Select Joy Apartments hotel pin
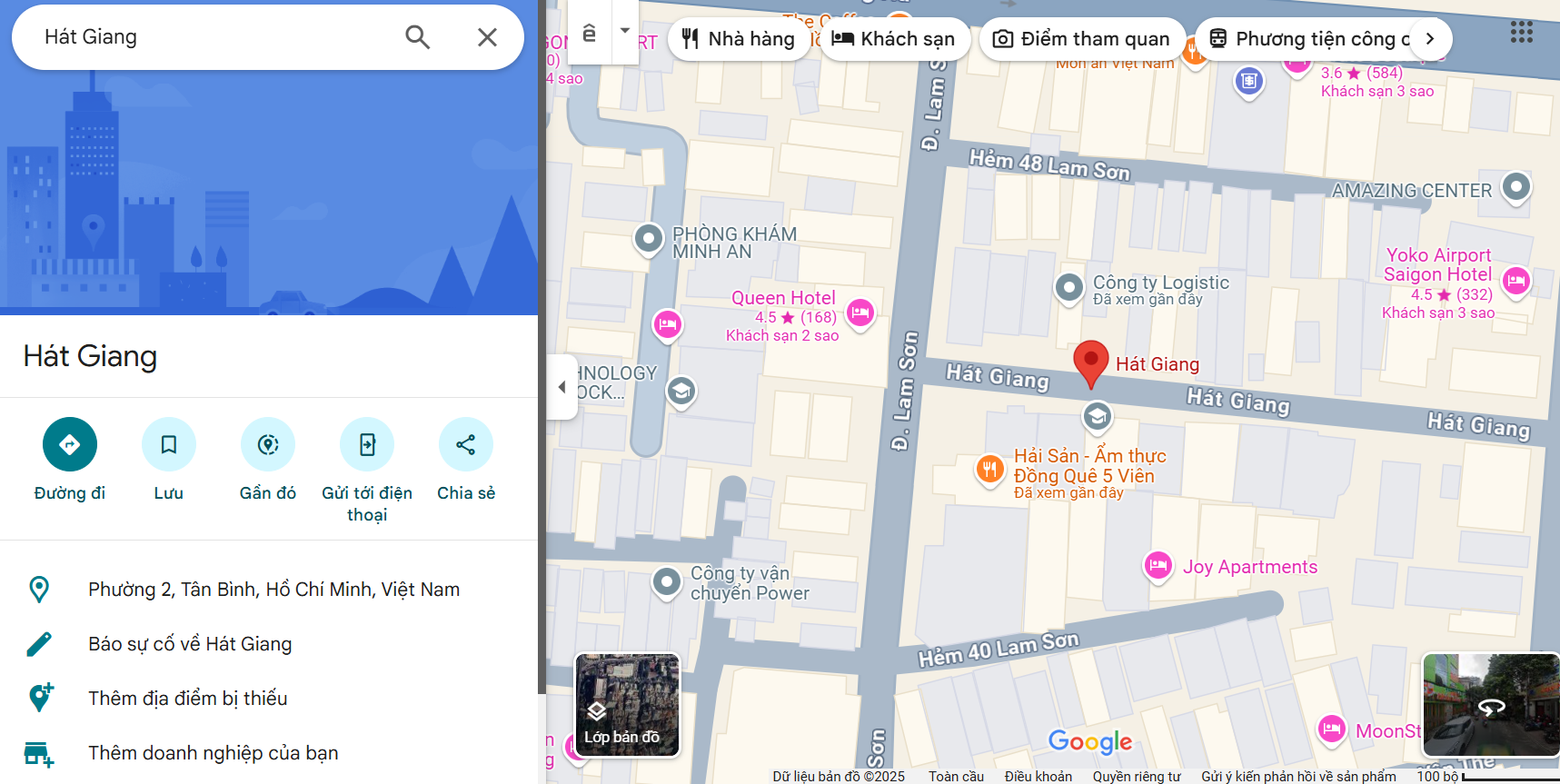1560x784 pixels. pyautogui.click(x=1158, y=566)
